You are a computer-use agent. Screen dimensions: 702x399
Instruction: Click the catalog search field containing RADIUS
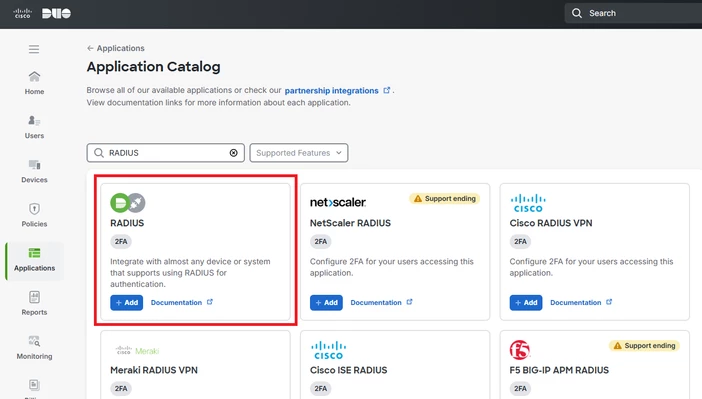(x=166, y=153)
